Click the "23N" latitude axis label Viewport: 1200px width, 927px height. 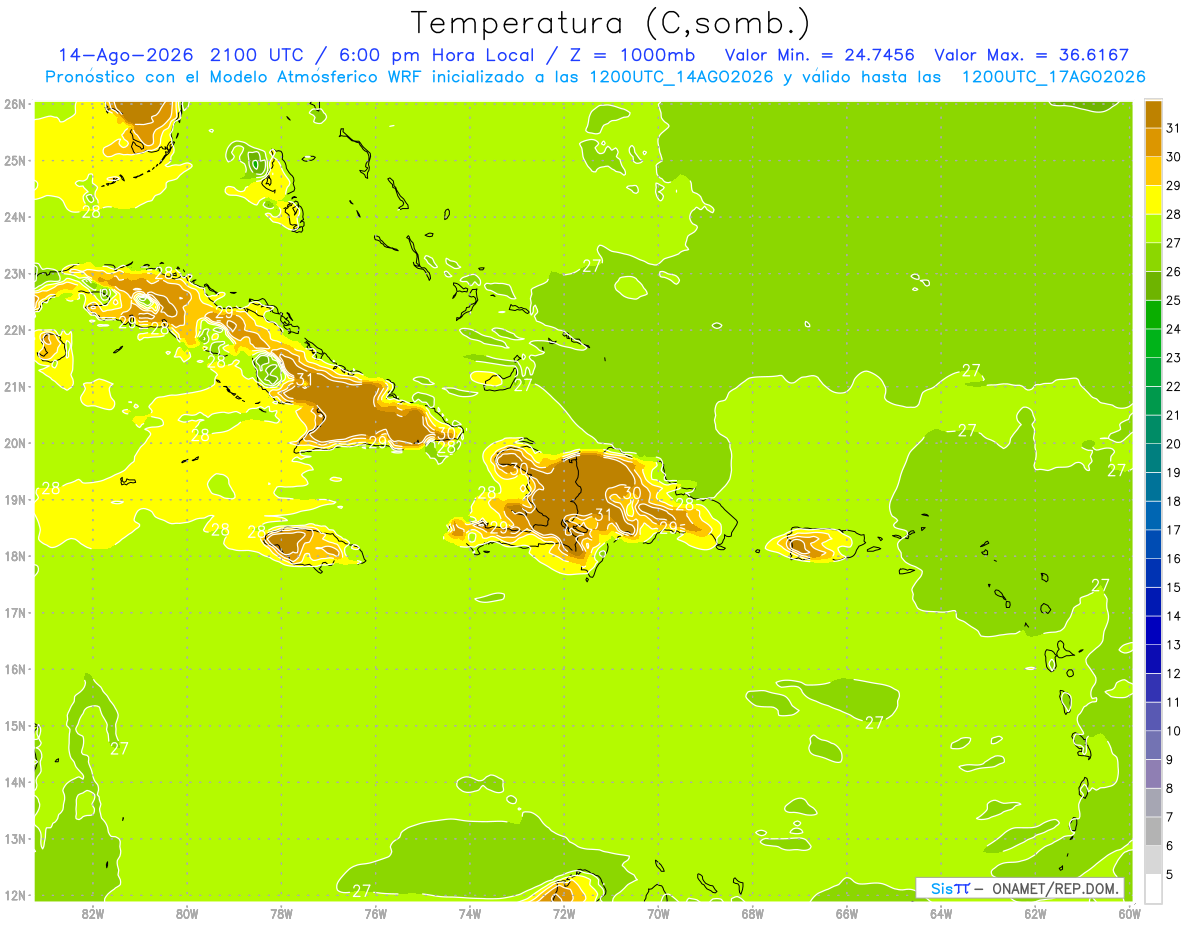pos(16,274)
